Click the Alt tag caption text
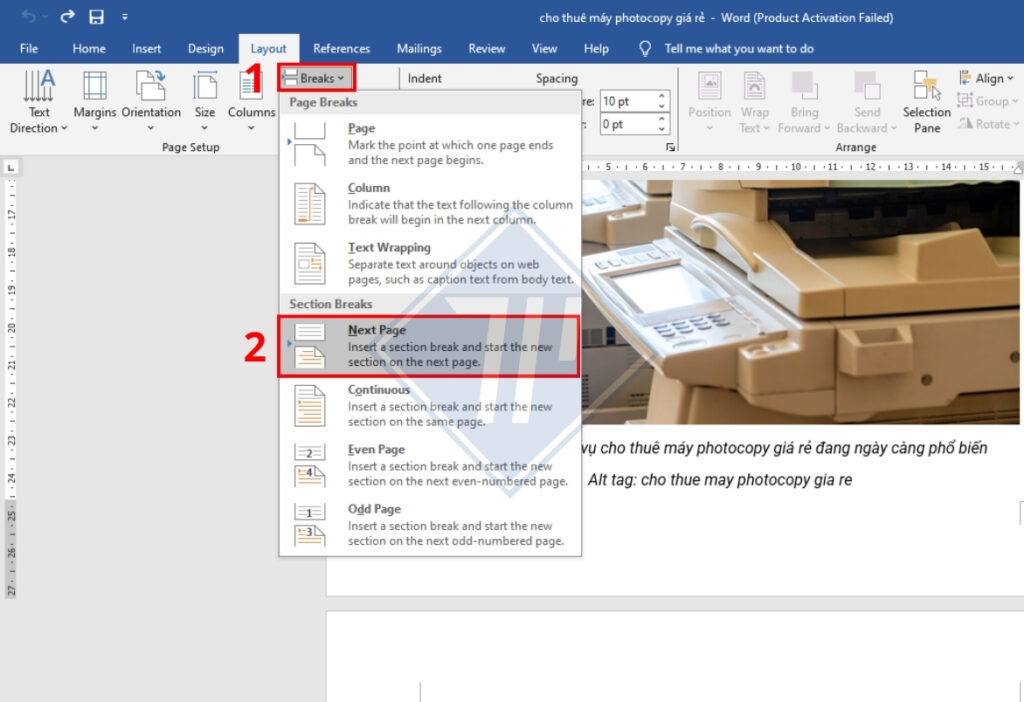Viewport: 1024px width, 702px height. (720, 480)
